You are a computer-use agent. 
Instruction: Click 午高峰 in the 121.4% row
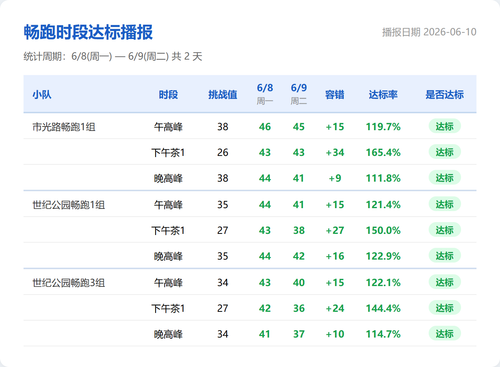[x=168, y=205]
